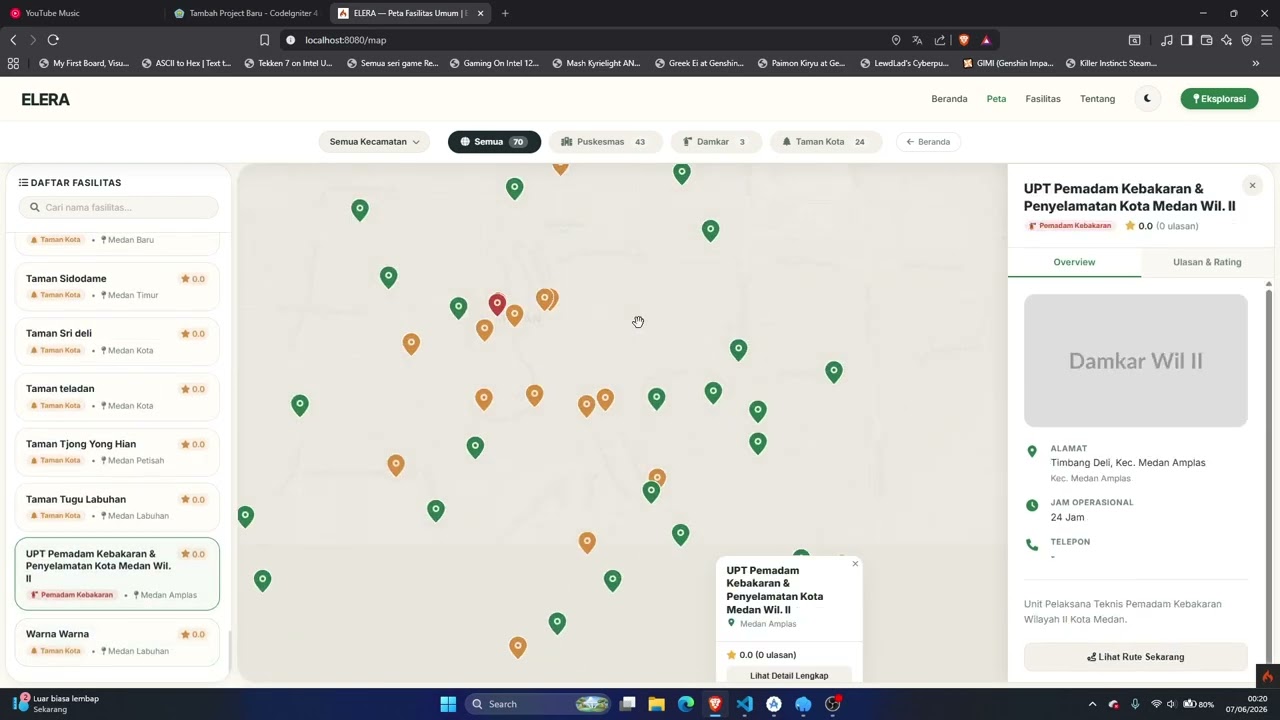
Task: Select Taman Tugu Labuhan in the list
Action: click(117, 507)
